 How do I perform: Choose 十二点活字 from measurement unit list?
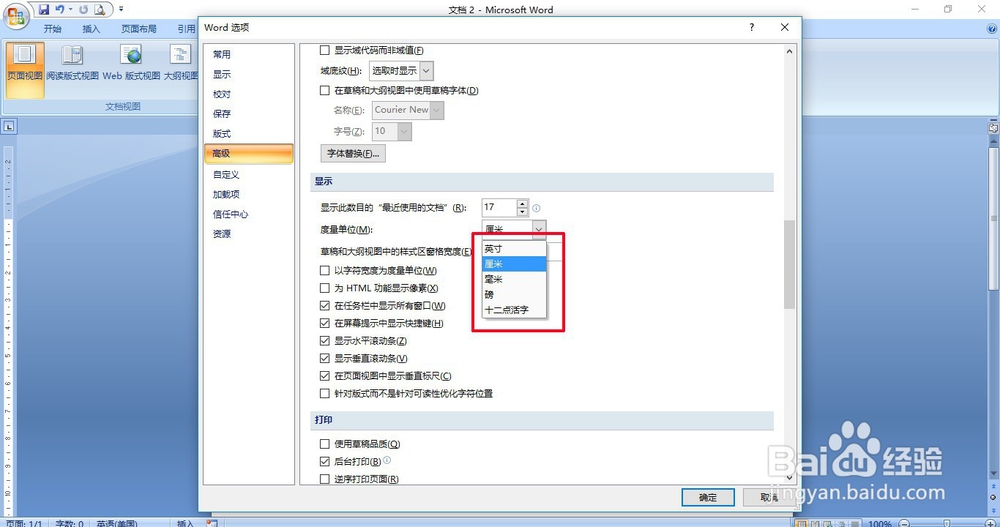coord(514,310)
